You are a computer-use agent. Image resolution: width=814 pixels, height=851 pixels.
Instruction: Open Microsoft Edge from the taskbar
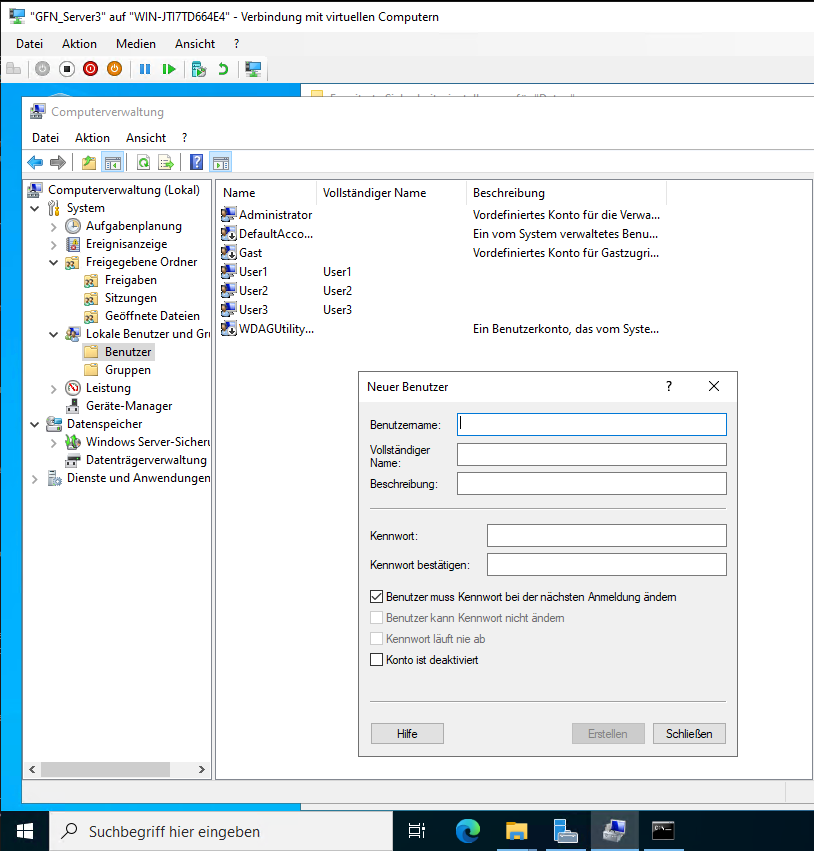click(467, 830)
